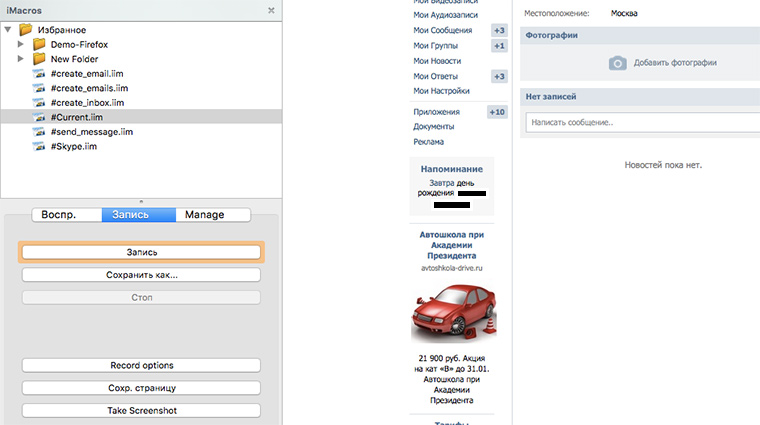Open Record options

(x=142, y=365)
